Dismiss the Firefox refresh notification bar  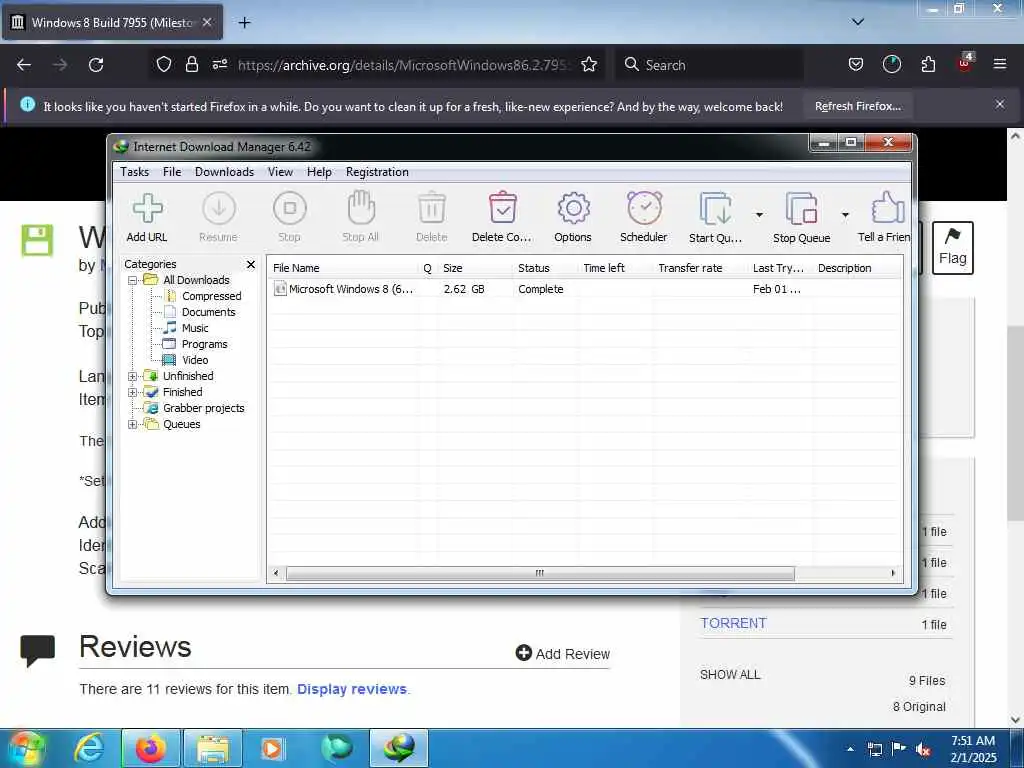(x=1000, y=104)
